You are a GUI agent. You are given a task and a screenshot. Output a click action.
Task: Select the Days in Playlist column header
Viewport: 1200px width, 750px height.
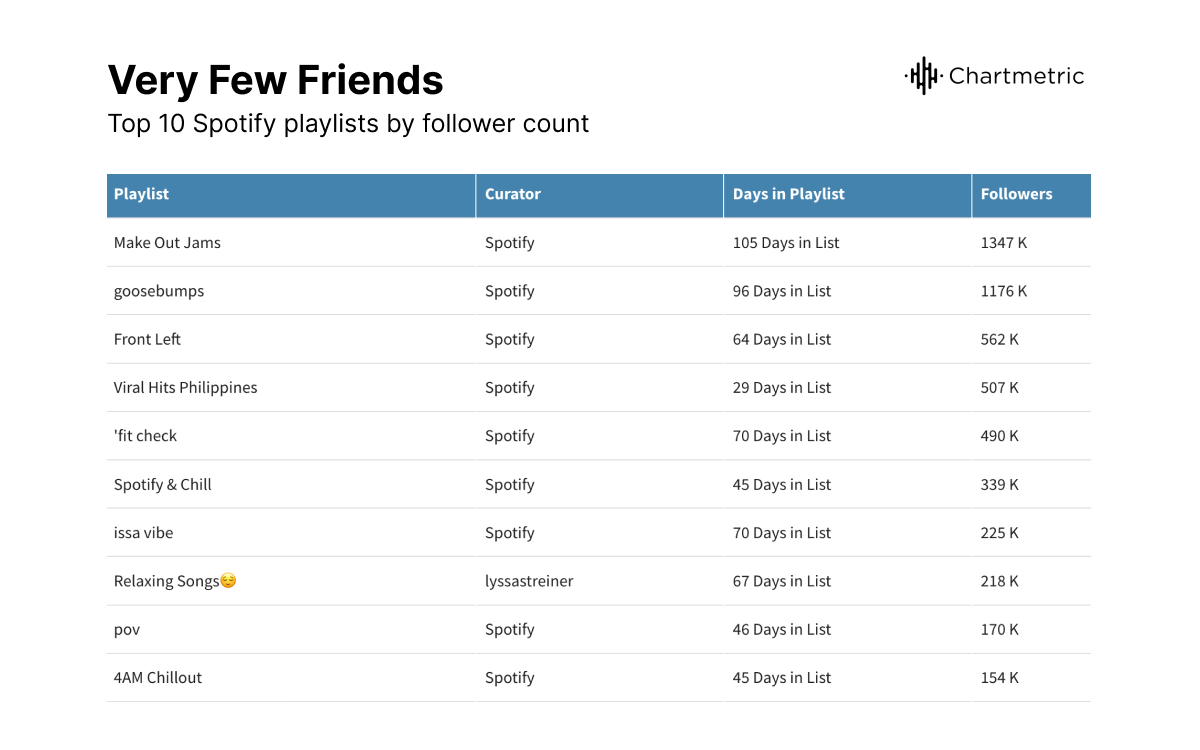tap(788, 194)
